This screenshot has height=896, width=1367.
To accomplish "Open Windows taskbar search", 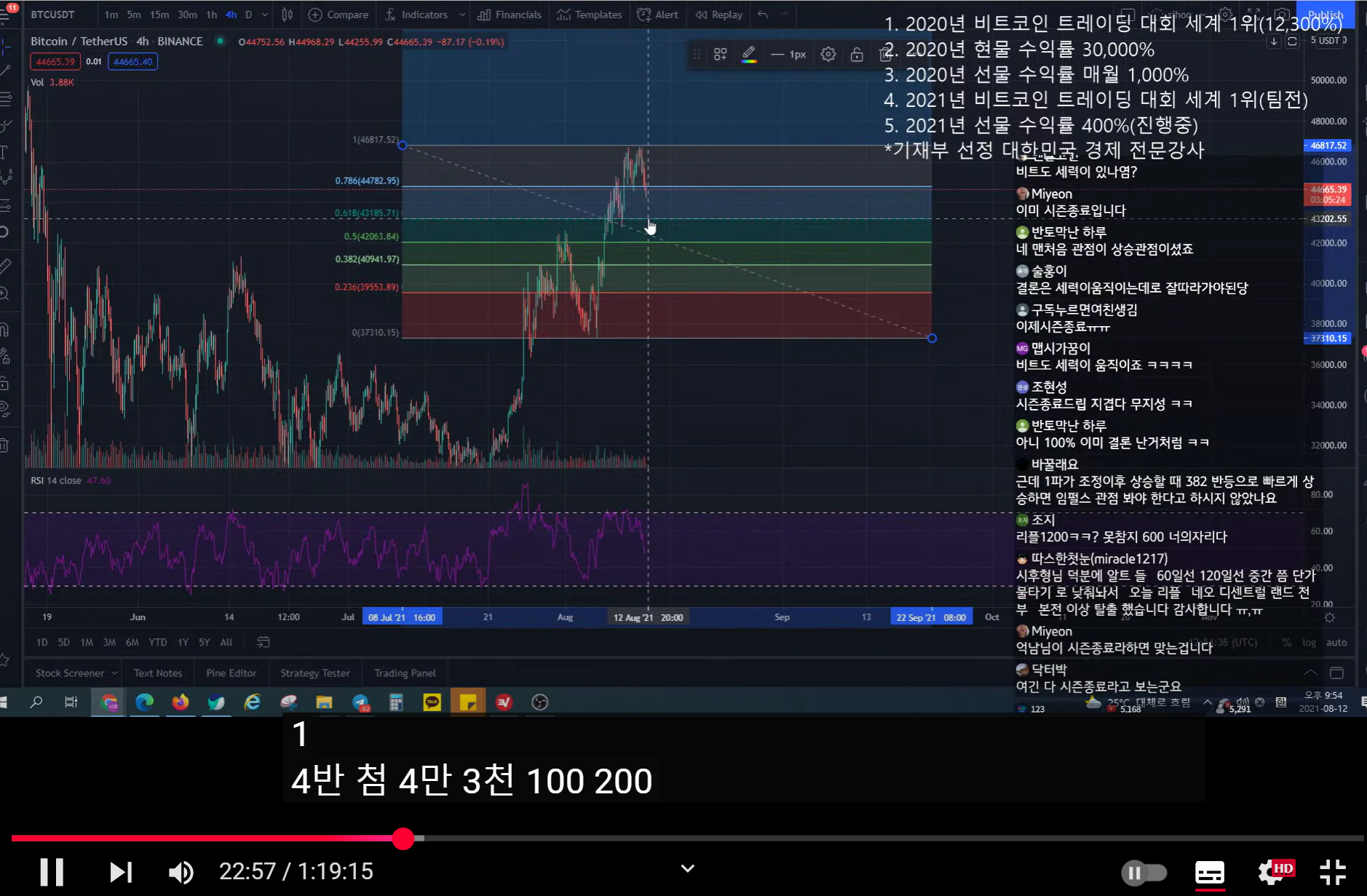I will click(x=36, y=702).
